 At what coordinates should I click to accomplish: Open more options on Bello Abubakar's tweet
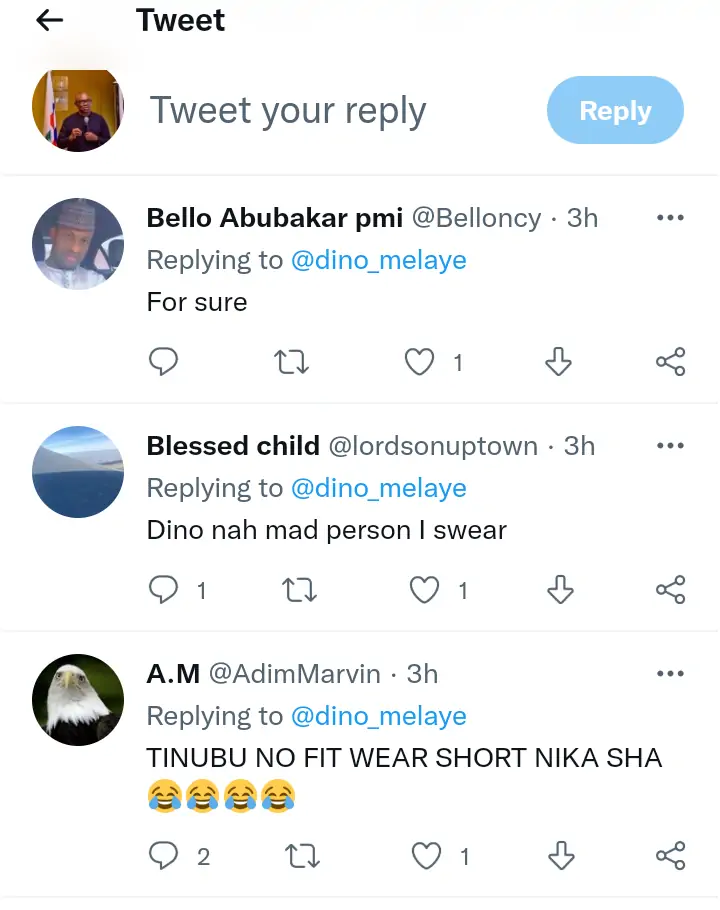tap(669, 218)
